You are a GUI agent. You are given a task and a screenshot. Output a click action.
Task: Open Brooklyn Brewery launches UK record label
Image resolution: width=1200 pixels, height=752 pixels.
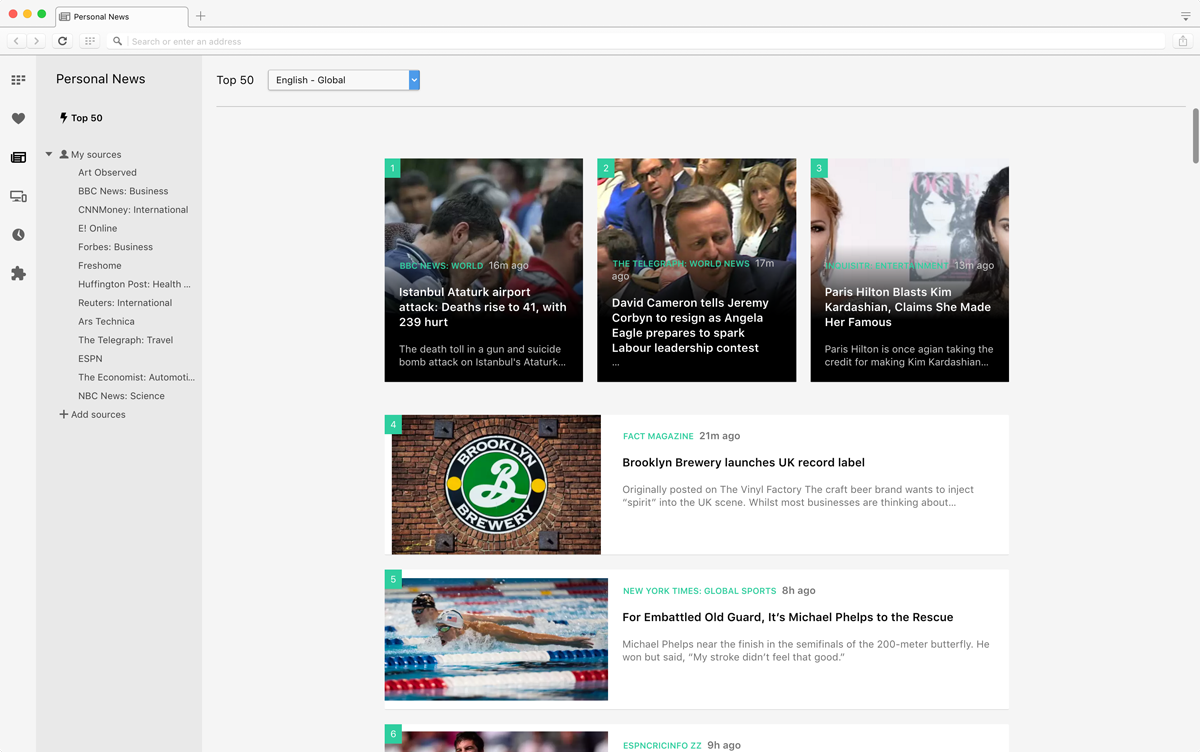[743, 463]
